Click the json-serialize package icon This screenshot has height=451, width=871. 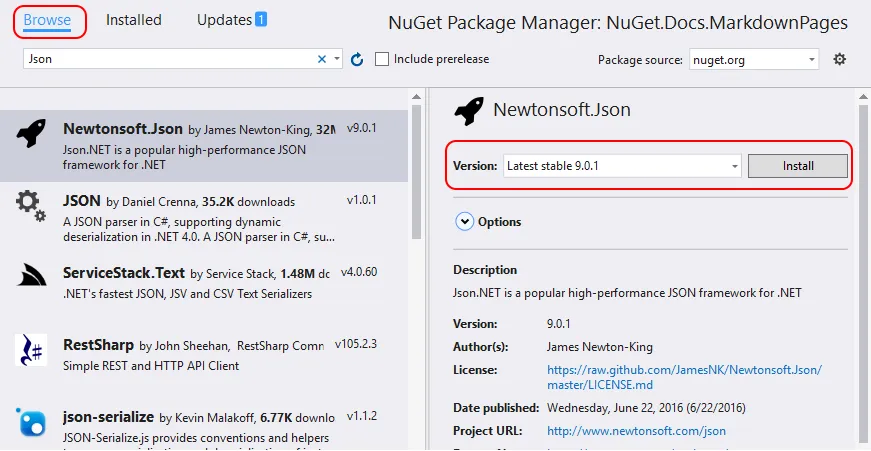coord(31,422)
